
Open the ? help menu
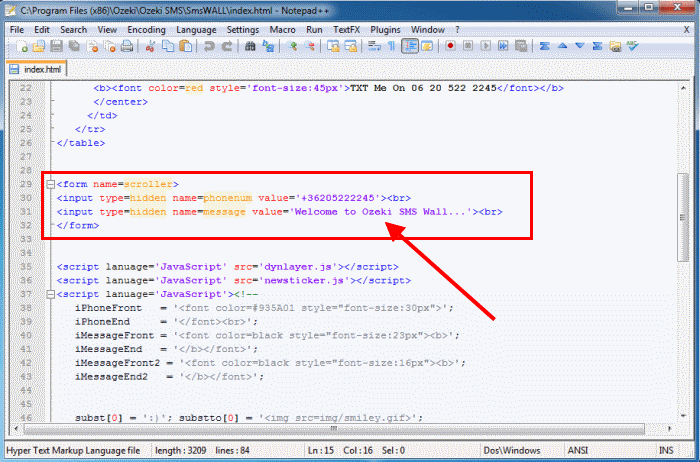[457, 30]
